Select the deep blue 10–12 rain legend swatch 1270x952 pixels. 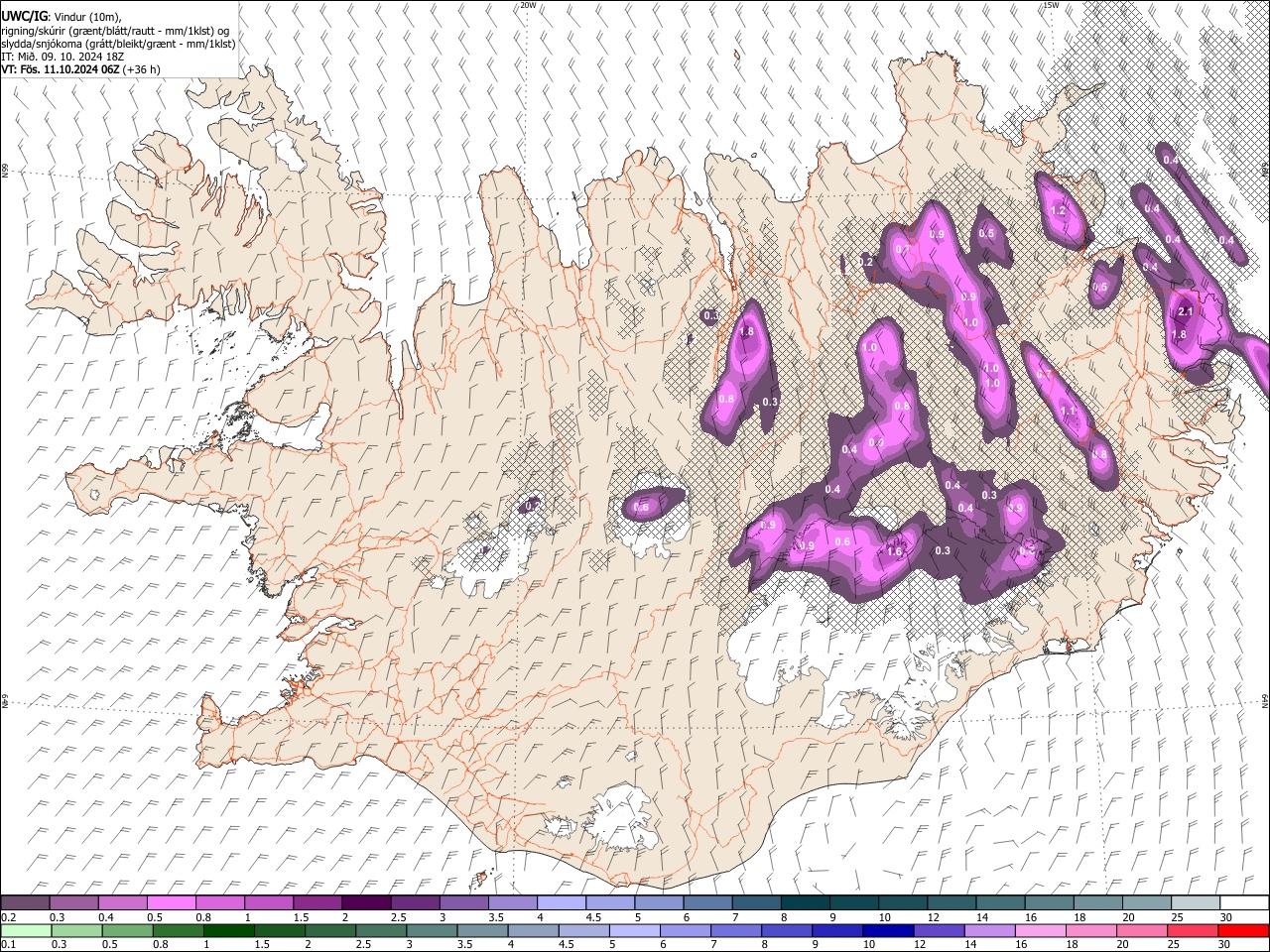pos(888,930)
